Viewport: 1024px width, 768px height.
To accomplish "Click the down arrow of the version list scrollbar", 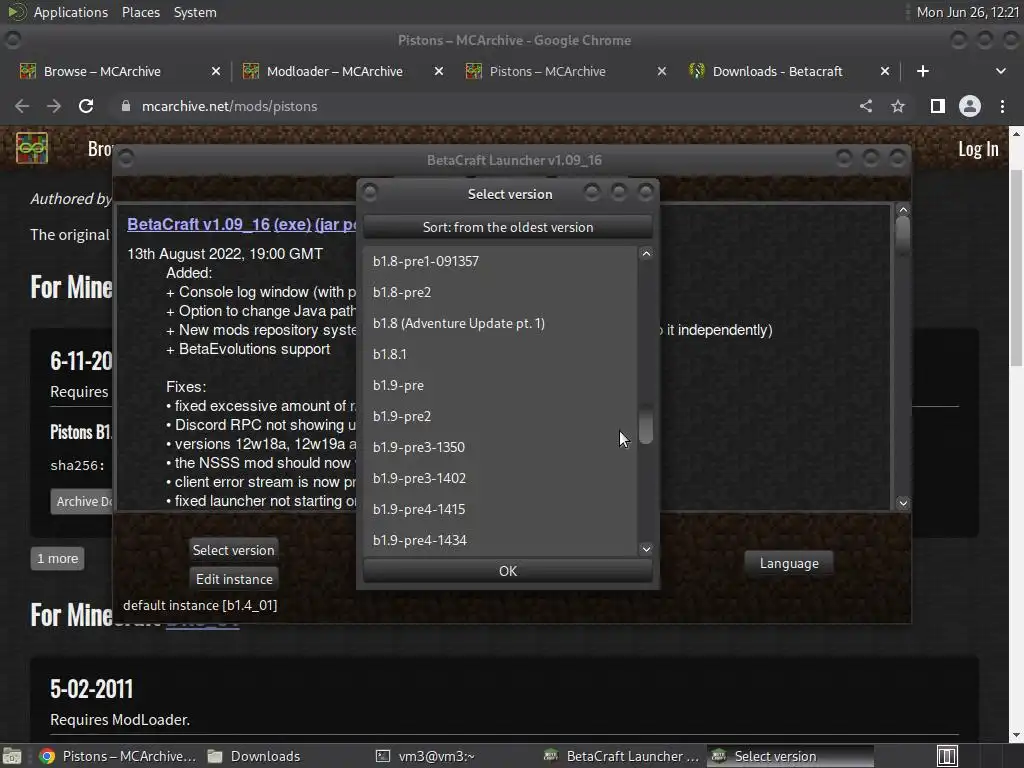I will point(646,549).
